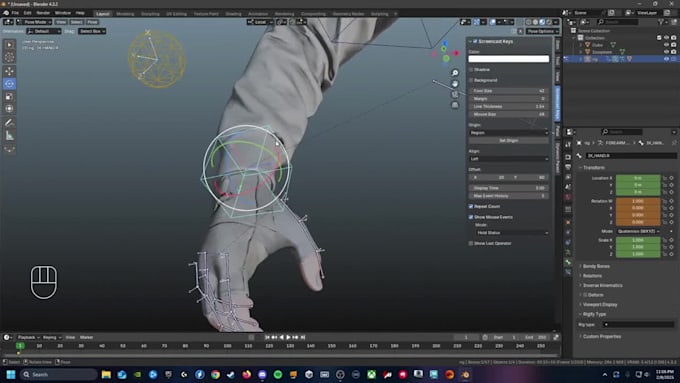This screenshot has width=680, height=383.
Task: Open Google Chrome from taskbar
Action: (215, 374)
